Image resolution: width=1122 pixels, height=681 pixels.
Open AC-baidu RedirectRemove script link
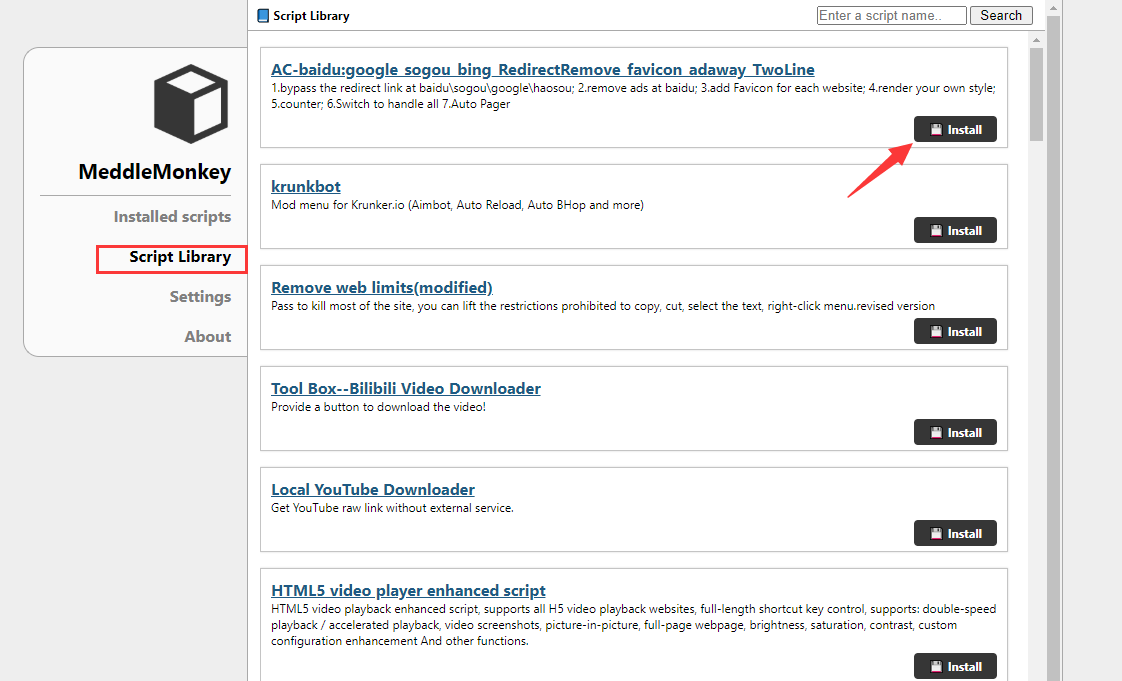542,69
